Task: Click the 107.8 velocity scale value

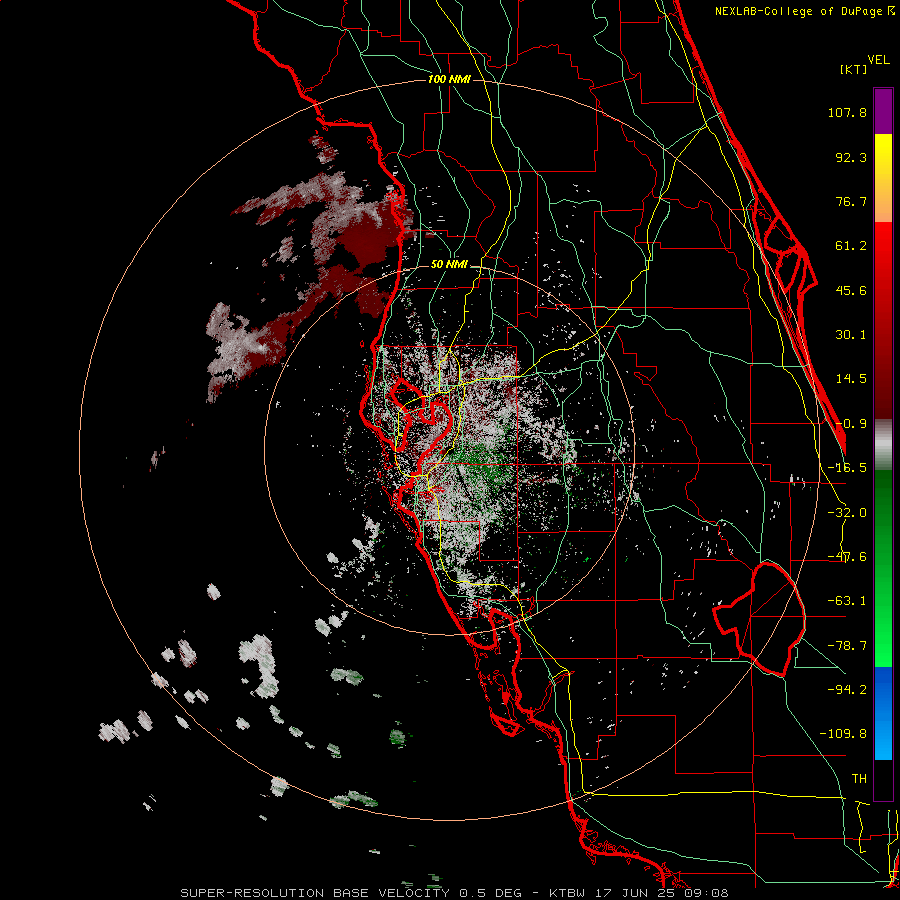Action: pyautogui.click(x=847, y=112)
